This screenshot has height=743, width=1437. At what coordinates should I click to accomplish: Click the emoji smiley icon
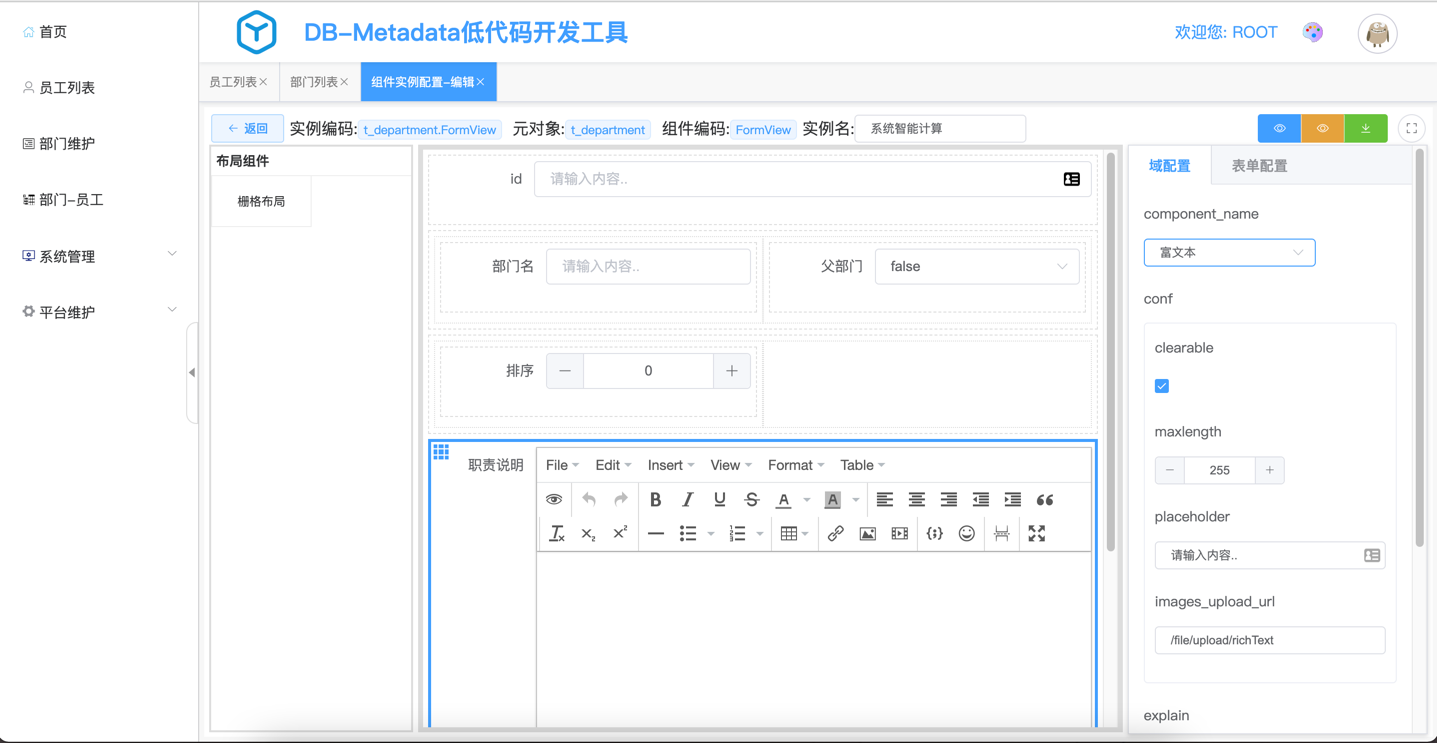pos(966,534)
